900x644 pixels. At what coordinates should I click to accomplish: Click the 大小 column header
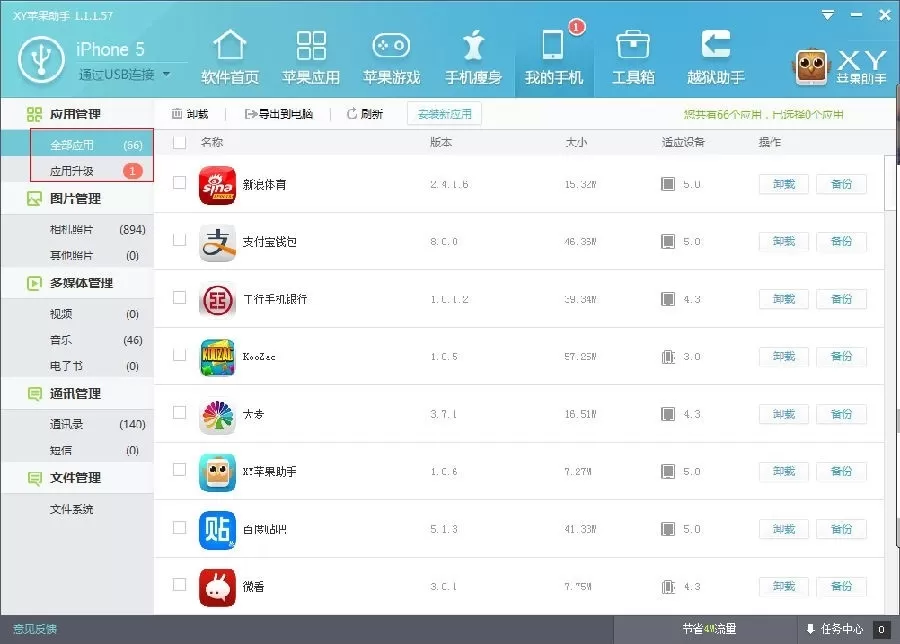pyautogui.click(x=576, y=142)
